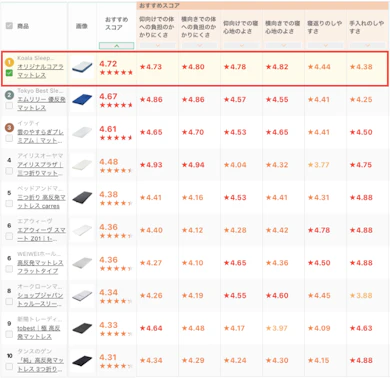Sort the 寝返りのしやすさ column
Image resolution: width=390 pixels, height=378 pixels.
coord(325,45)
